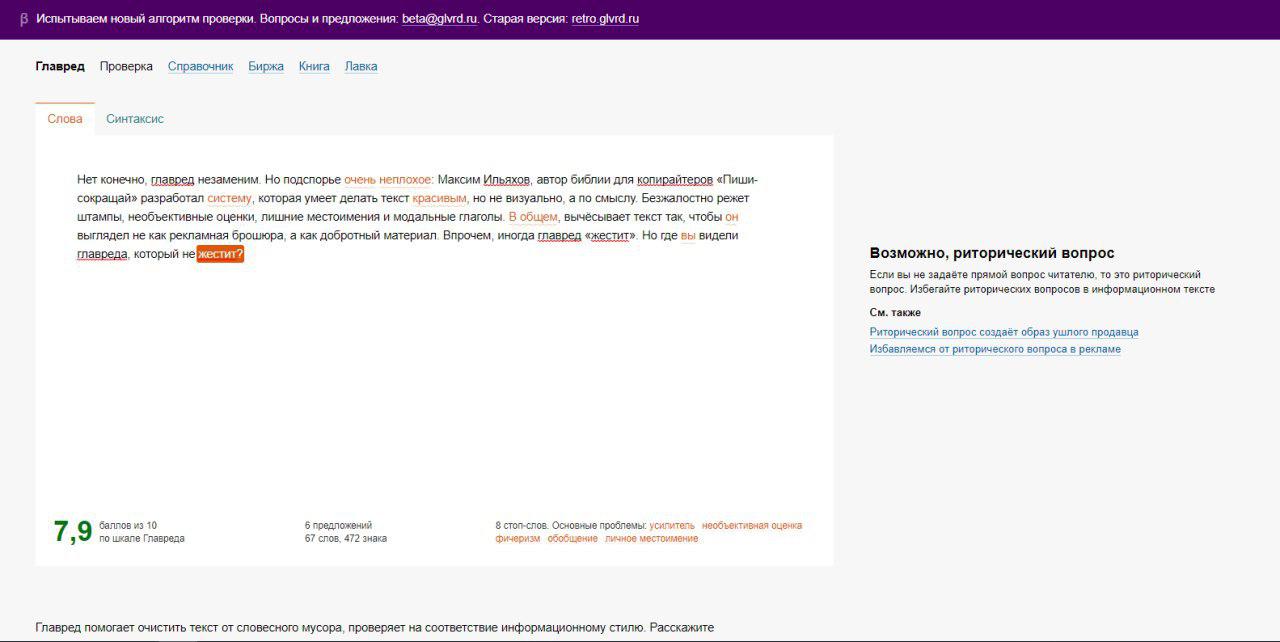Click the «6 предложений» statistic

tap(338, 526)
